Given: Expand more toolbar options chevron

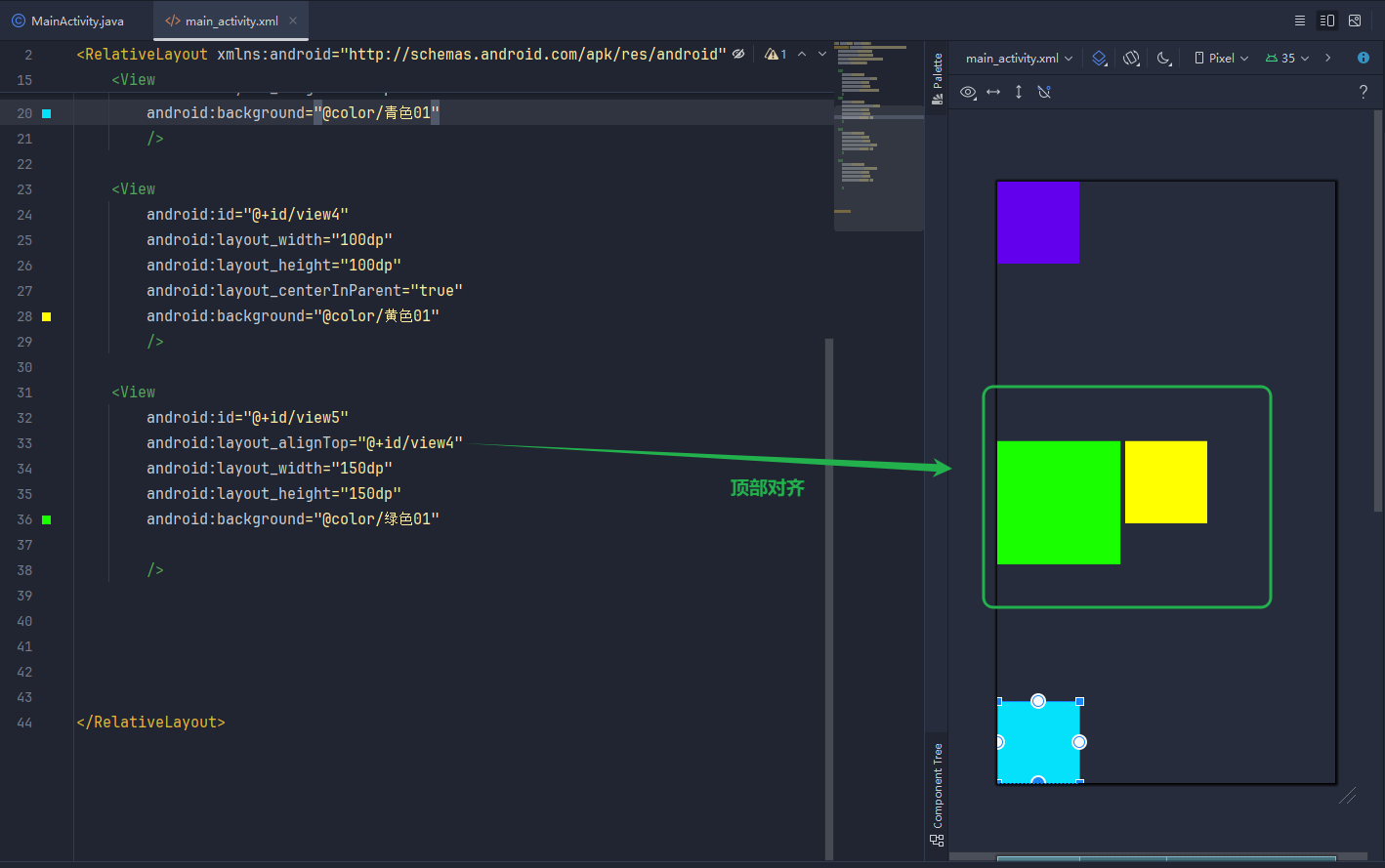Looking at the screenshot, I should [x=1328, y=59].
